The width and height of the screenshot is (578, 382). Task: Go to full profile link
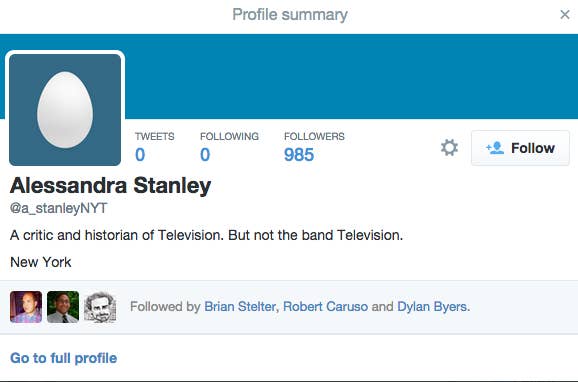pyautogui.click(x=64, y=358)
